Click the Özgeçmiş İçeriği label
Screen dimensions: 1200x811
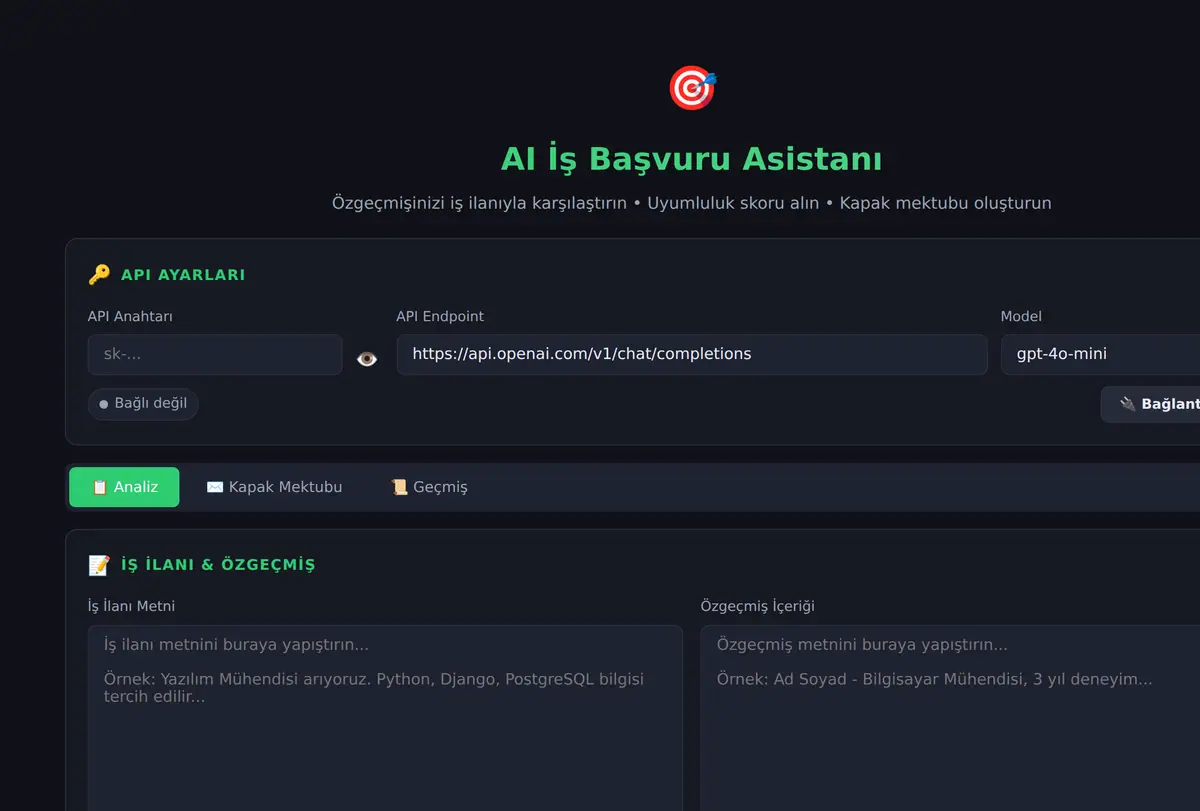[757, 606]
